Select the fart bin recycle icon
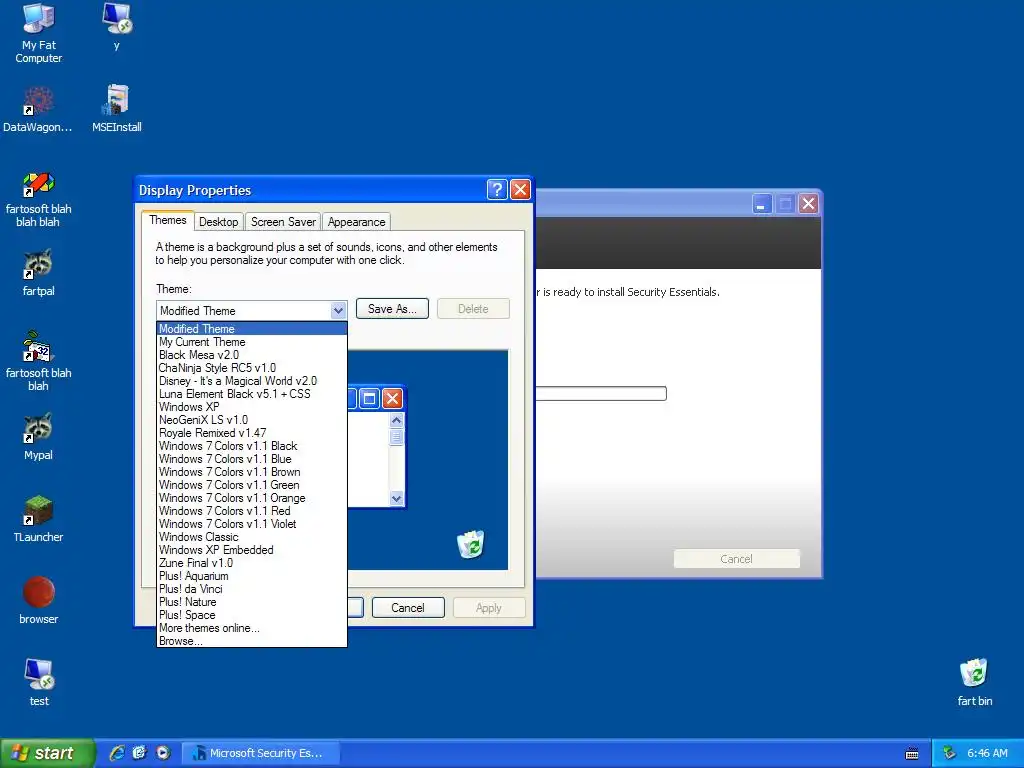Viewport: 1024px width, 768px height. tap(974, 682)
